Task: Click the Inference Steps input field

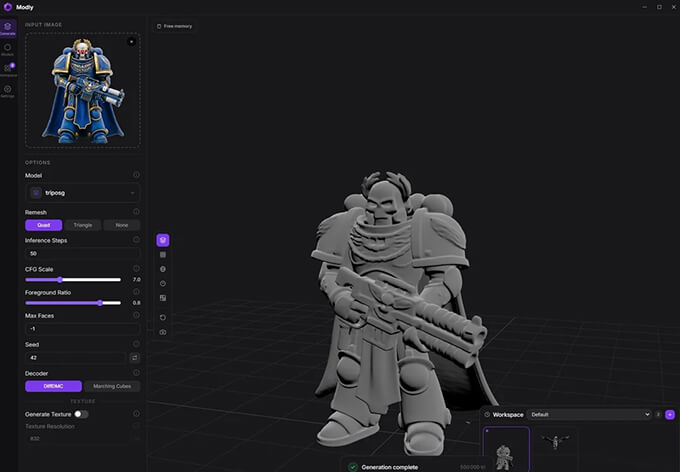Action: pyautogui.click(x=82, y=253)
